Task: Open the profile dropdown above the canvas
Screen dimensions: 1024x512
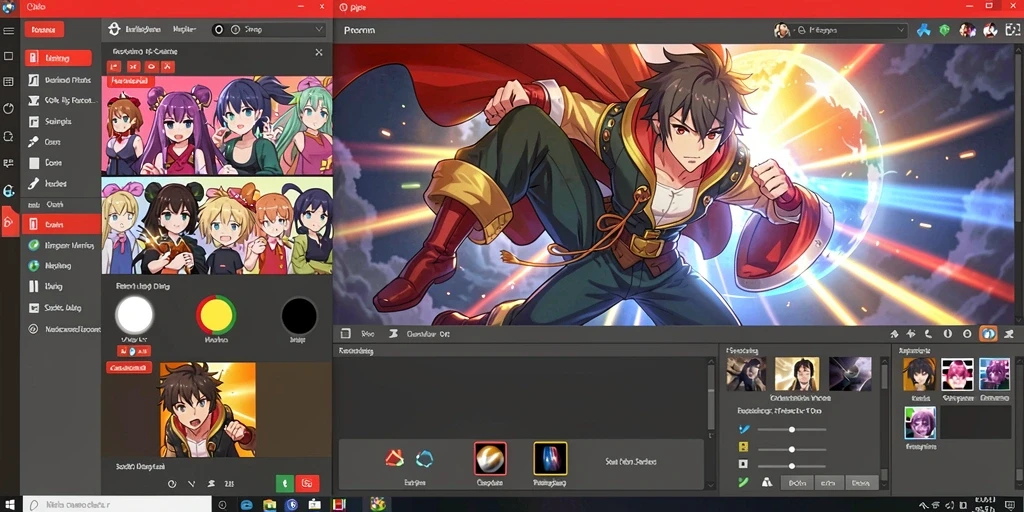Action: point(840,30)
